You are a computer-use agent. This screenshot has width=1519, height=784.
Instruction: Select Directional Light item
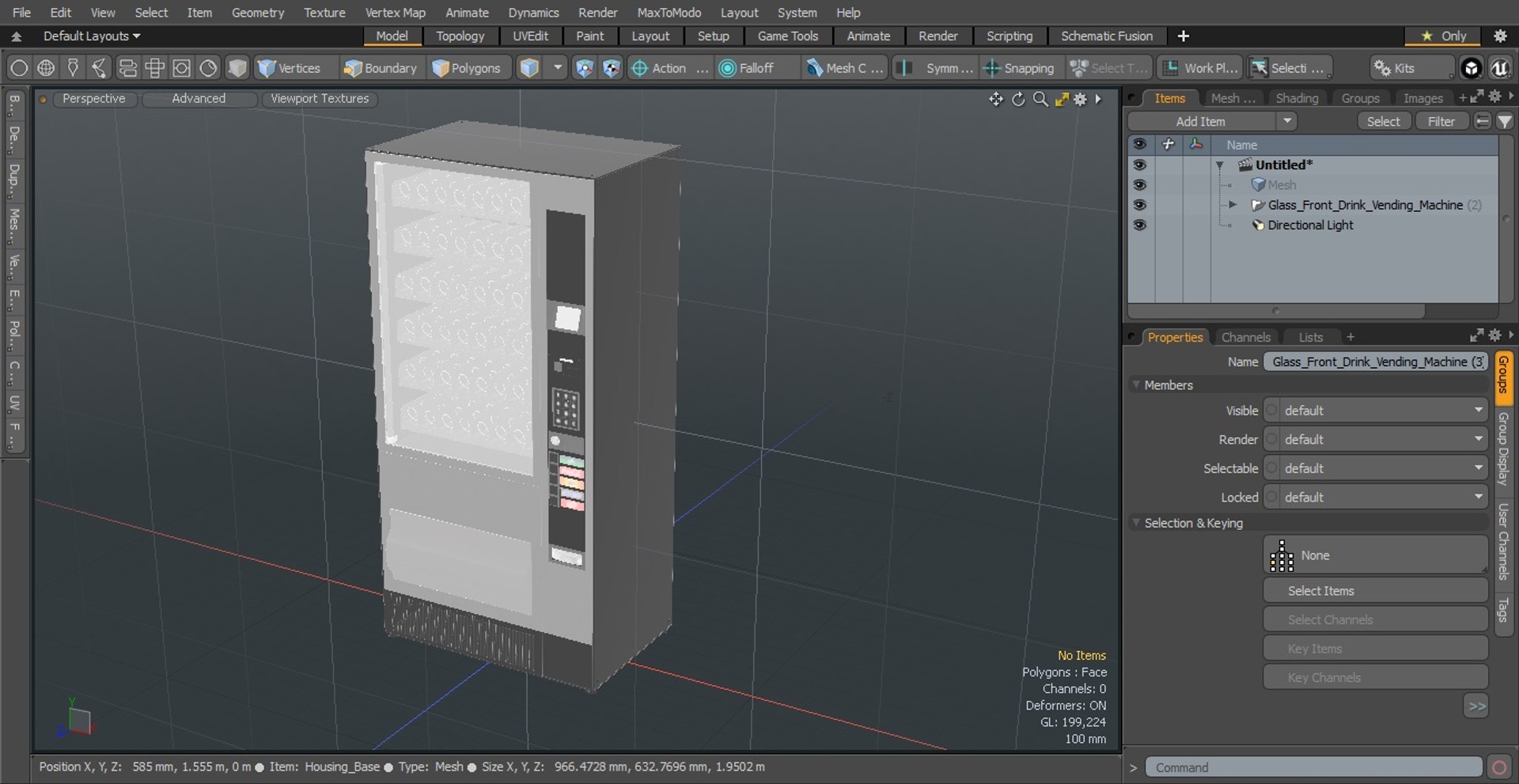1310,225
